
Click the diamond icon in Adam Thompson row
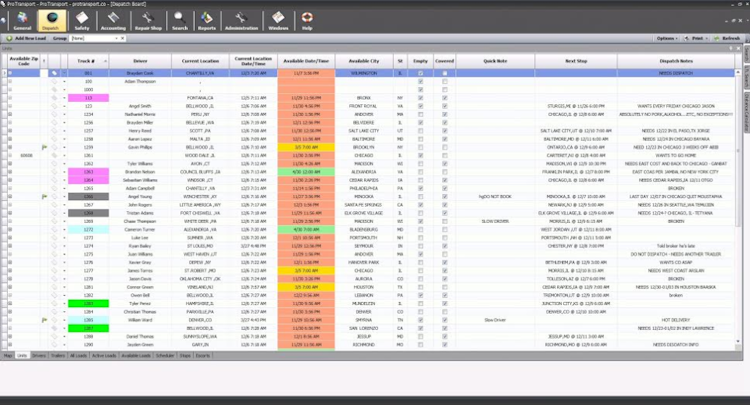coord(54,81)
